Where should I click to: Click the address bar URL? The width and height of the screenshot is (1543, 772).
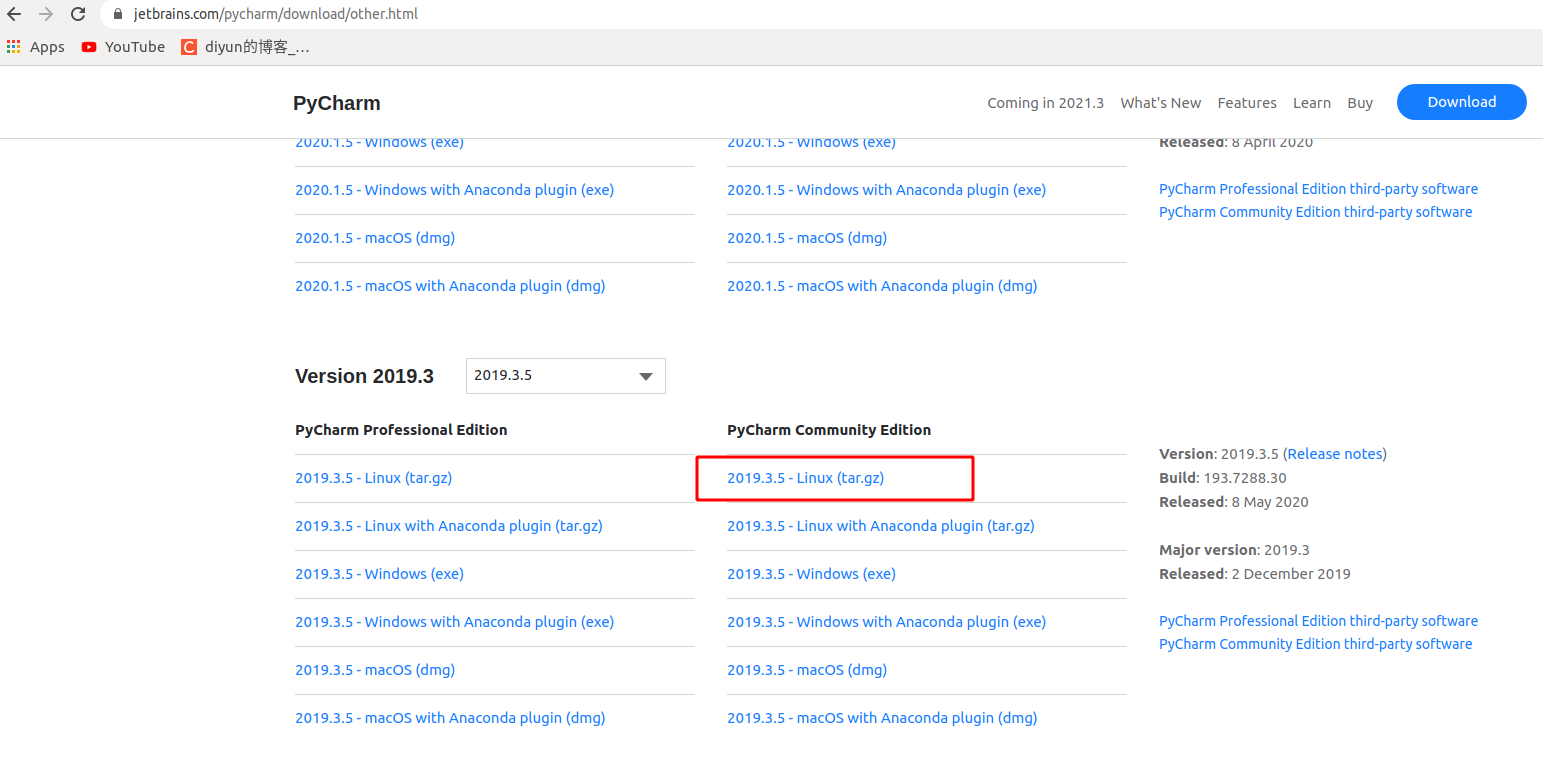pos(276,14)
